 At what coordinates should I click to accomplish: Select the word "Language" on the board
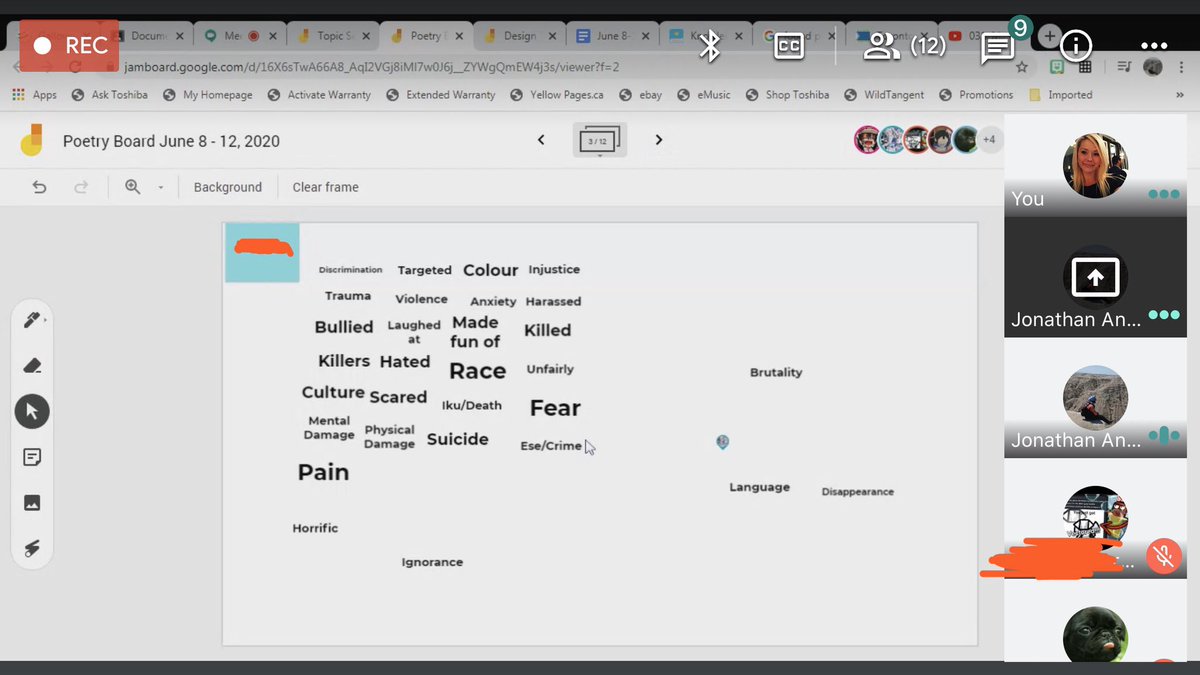tap(759, 487)
